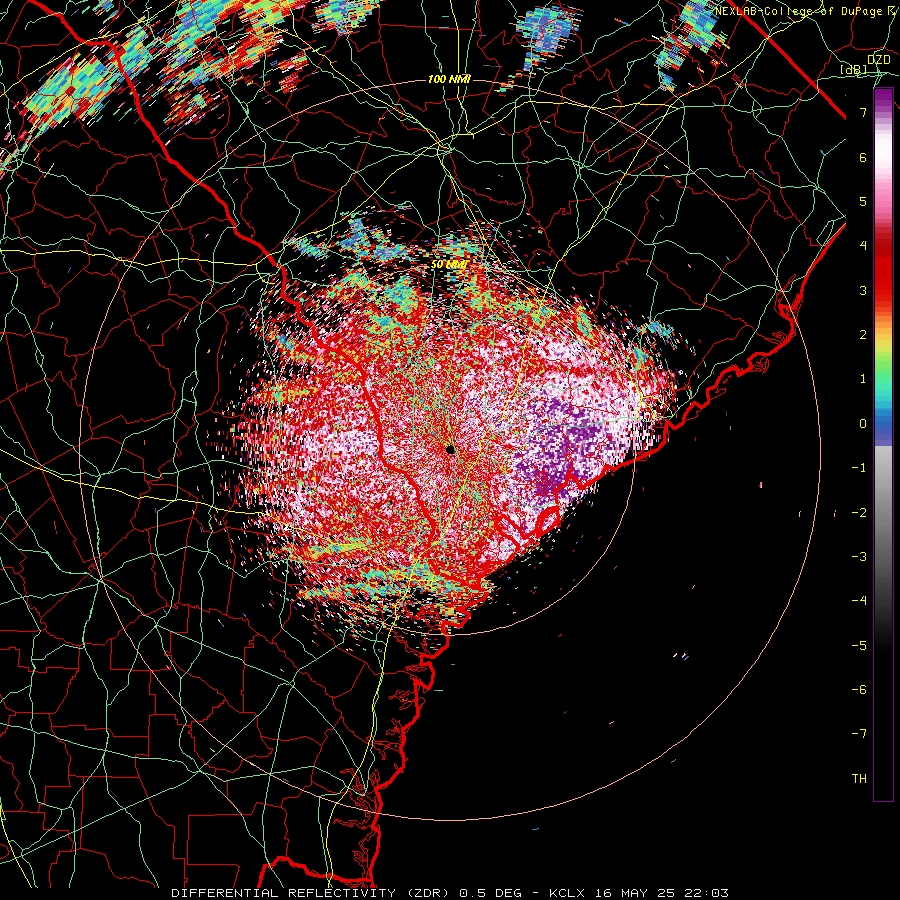Click the "-1" value on the scale
The image size is (900, 900).
tap(859, 468)
